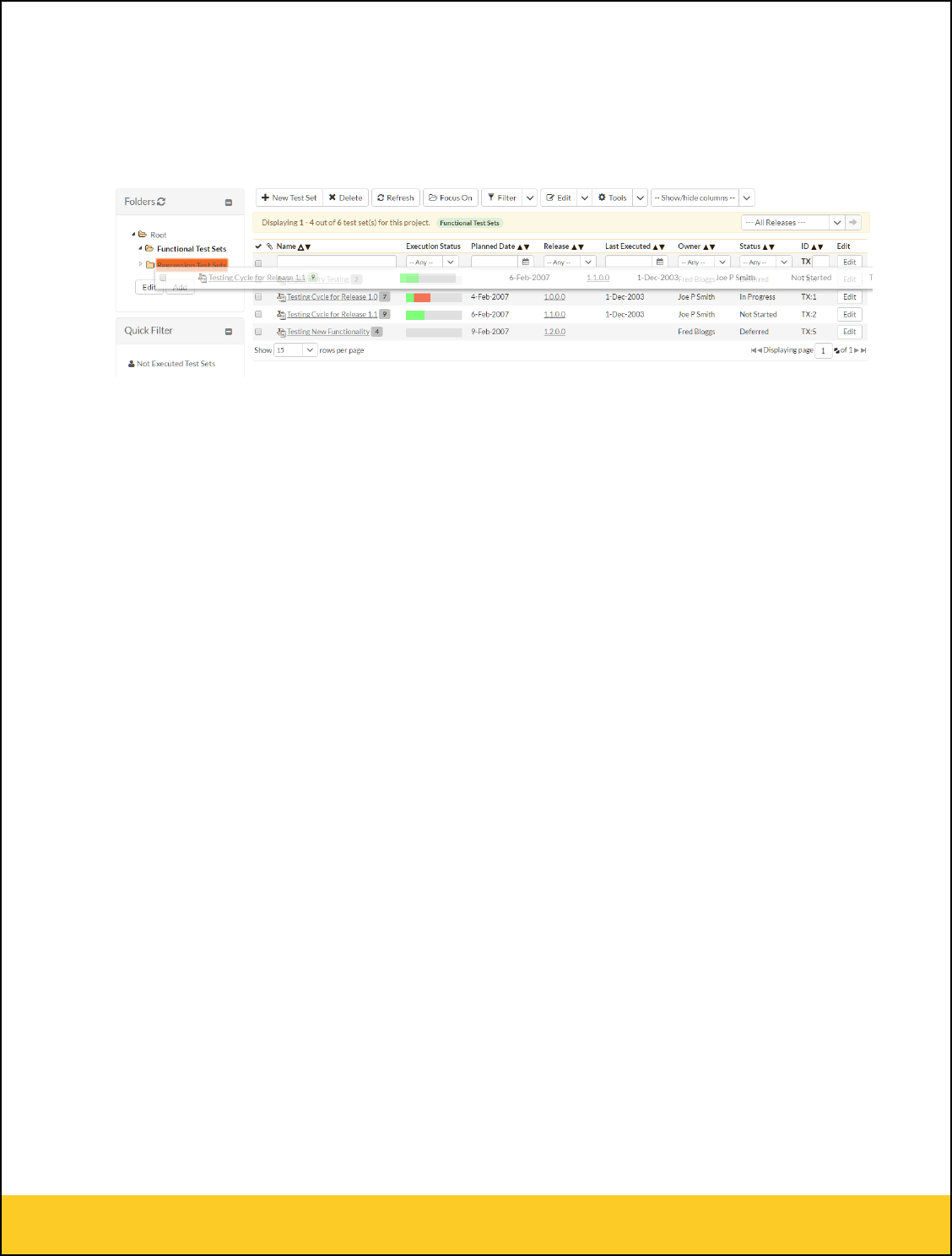Sort Owner column descending
Image resolution: width=952 pixels, height=1256 pixels.
click(x=712, y=246)
